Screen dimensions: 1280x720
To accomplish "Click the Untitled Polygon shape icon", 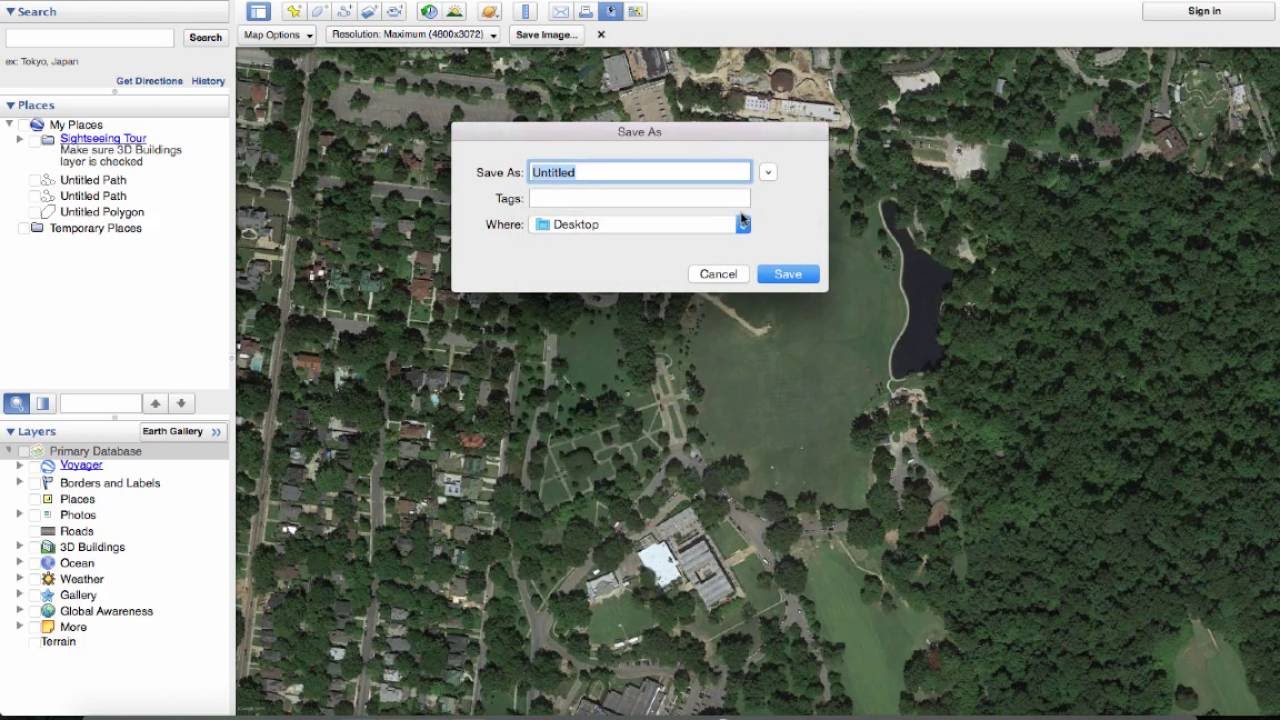I will (x=47, y=212).
